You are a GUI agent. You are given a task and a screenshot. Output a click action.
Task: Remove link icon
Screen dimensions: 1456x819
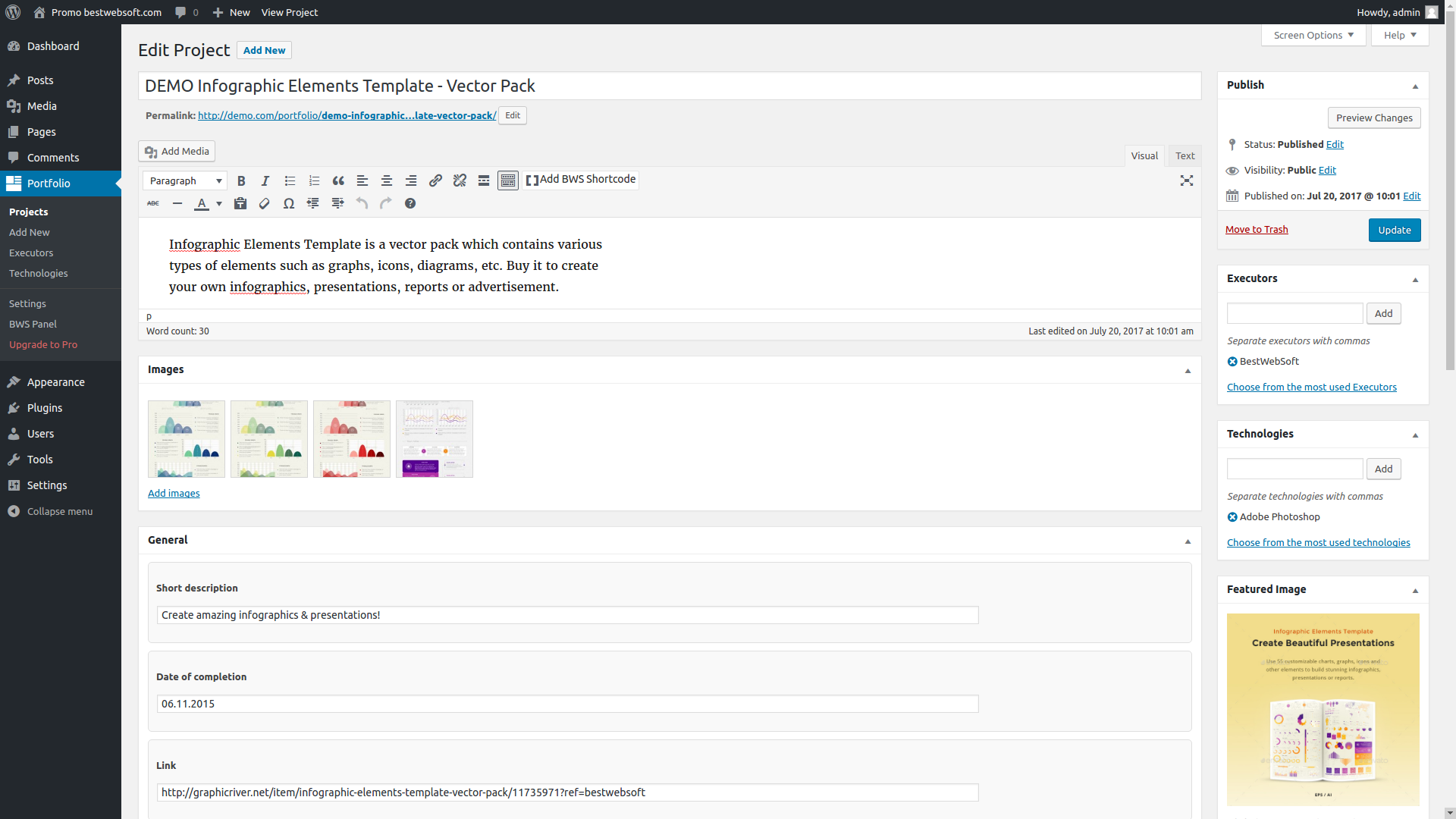(460, 180)
